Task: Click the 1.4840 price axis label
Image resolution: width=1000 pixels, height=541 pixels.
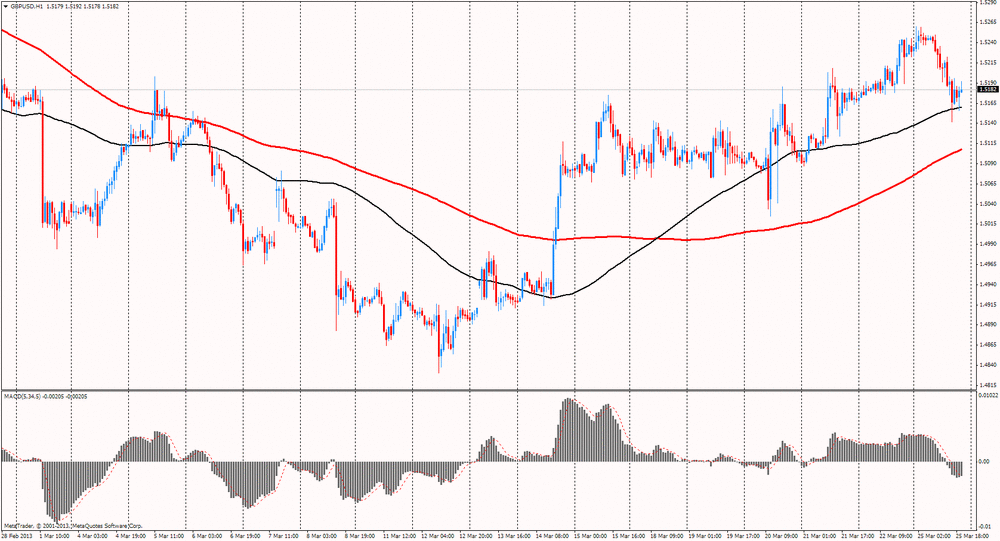Action: click(x=988, y=364)
